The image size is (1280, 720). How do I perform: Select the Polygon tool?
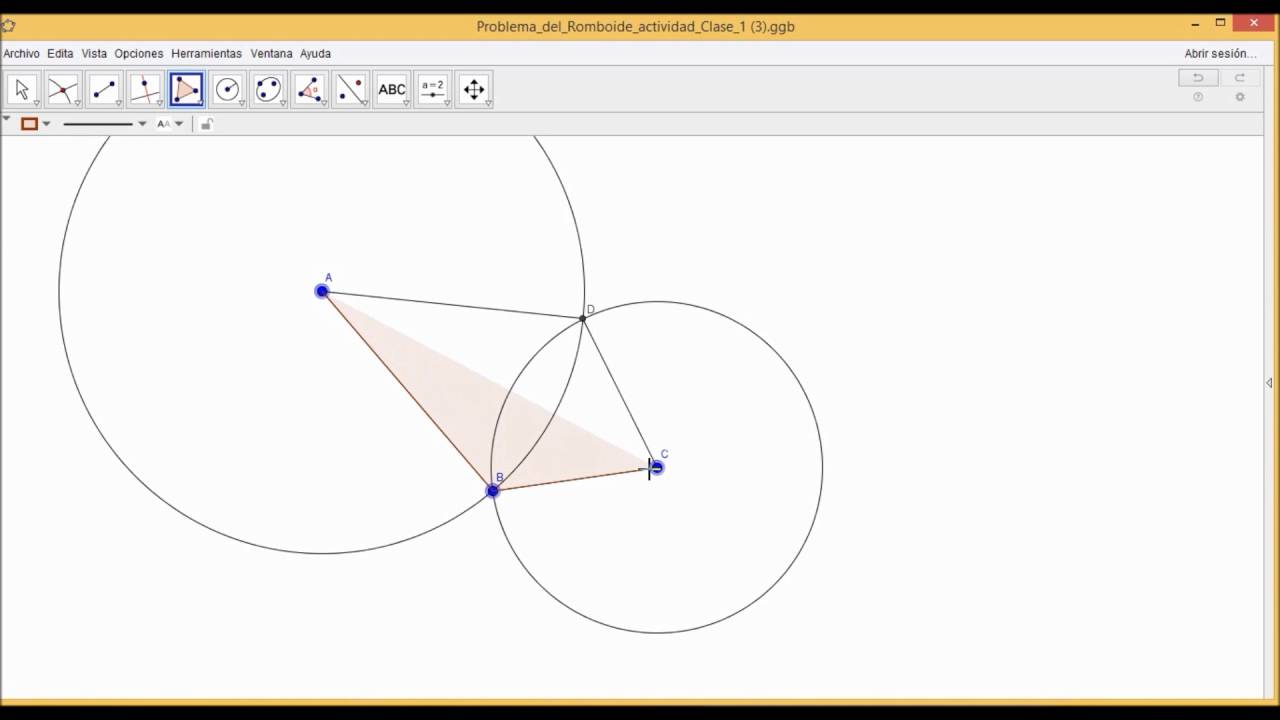pyautogui.click(x=186, y=89)
